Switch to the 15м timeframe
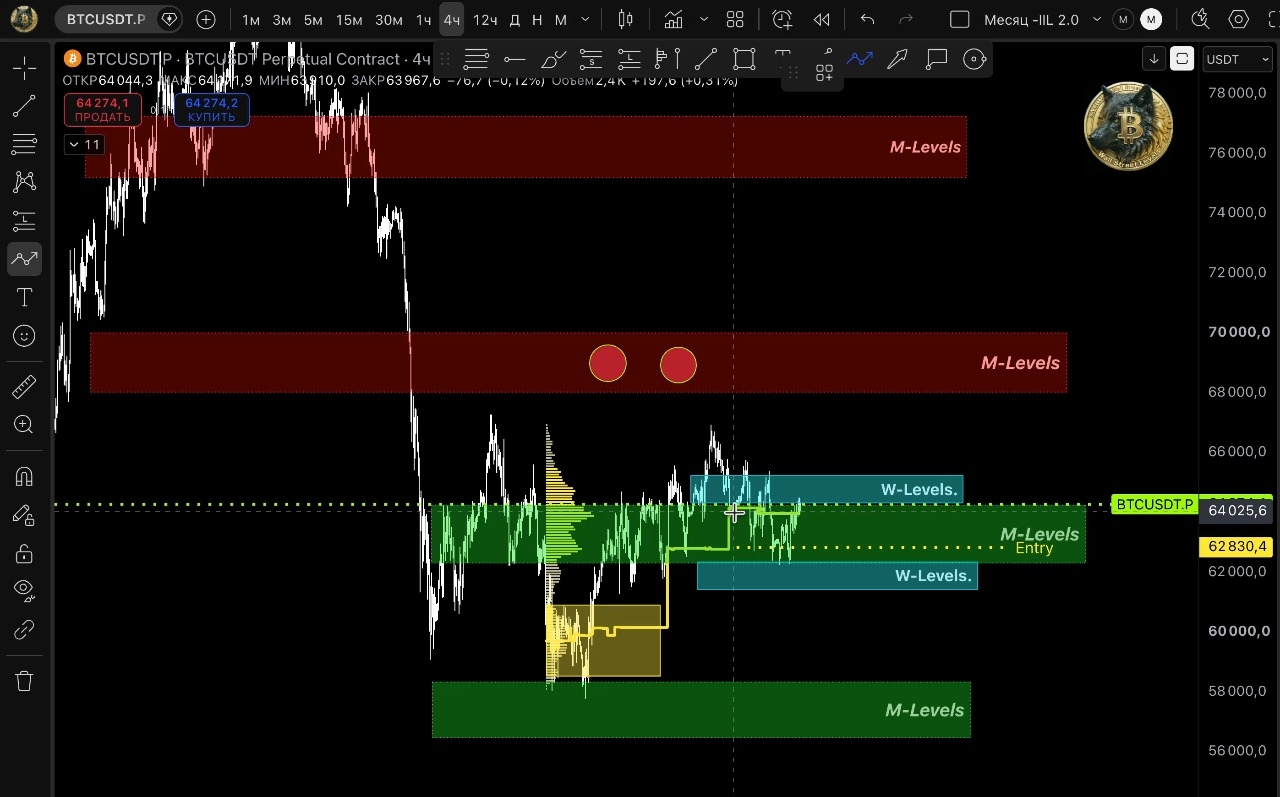This screenshot has height=797, width=1280. click(x=349, y=20)
